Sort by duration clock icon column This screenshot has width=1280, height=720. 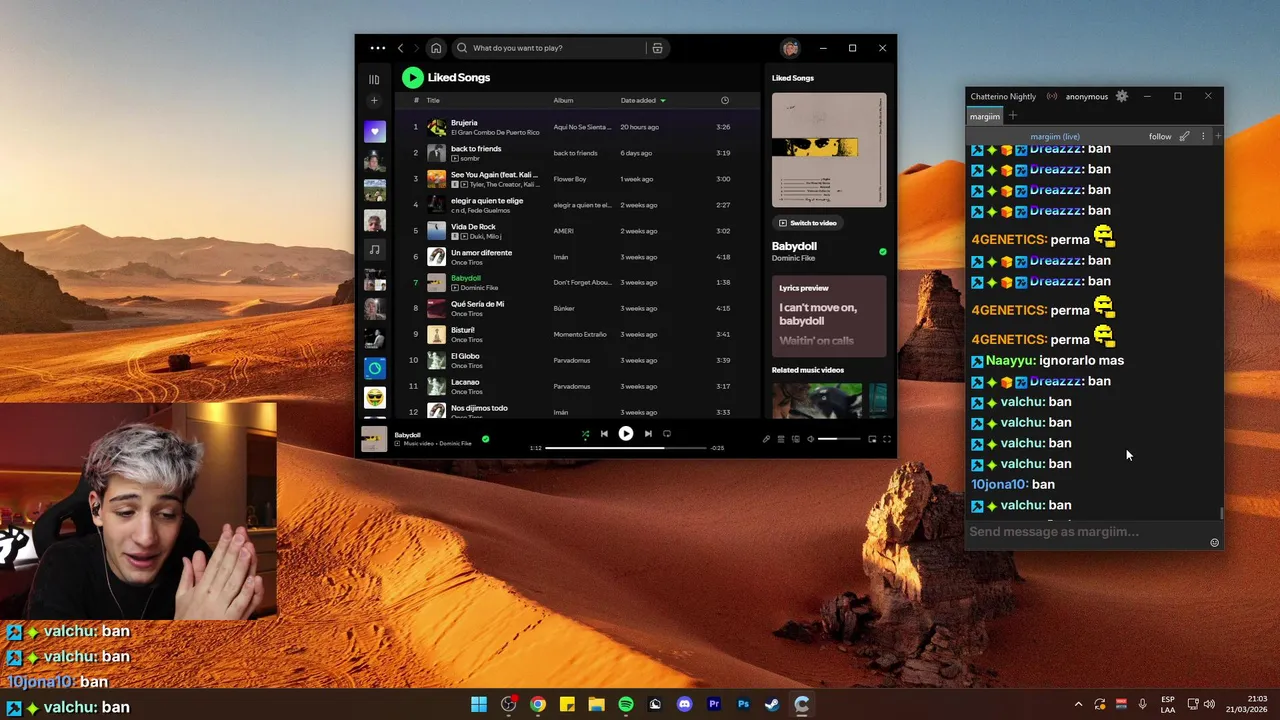tap(725, 100)
